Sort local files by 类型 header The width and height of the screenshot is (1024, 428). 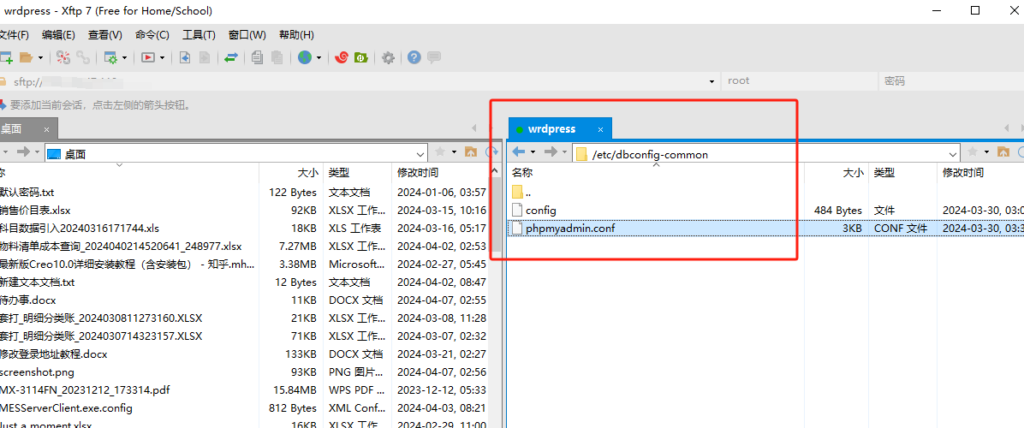(x=339, y=173)
